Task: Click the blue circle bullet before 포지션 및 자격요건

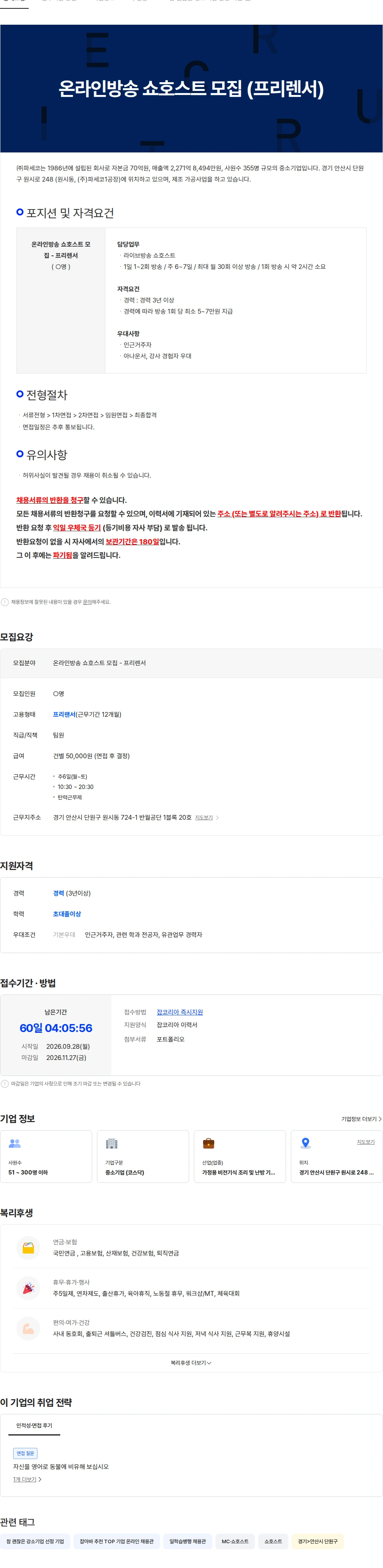Action: (x=20, y=212)
